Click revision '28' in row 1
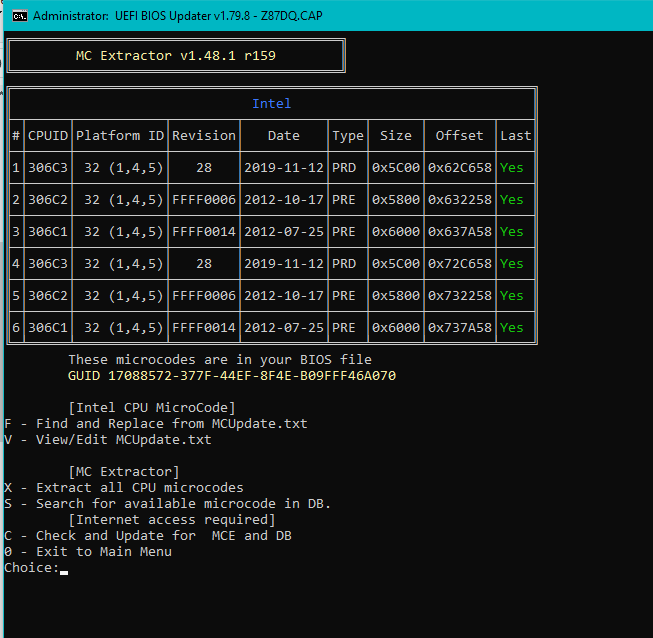This screenshot has height=638, width=653. point(204,168)
